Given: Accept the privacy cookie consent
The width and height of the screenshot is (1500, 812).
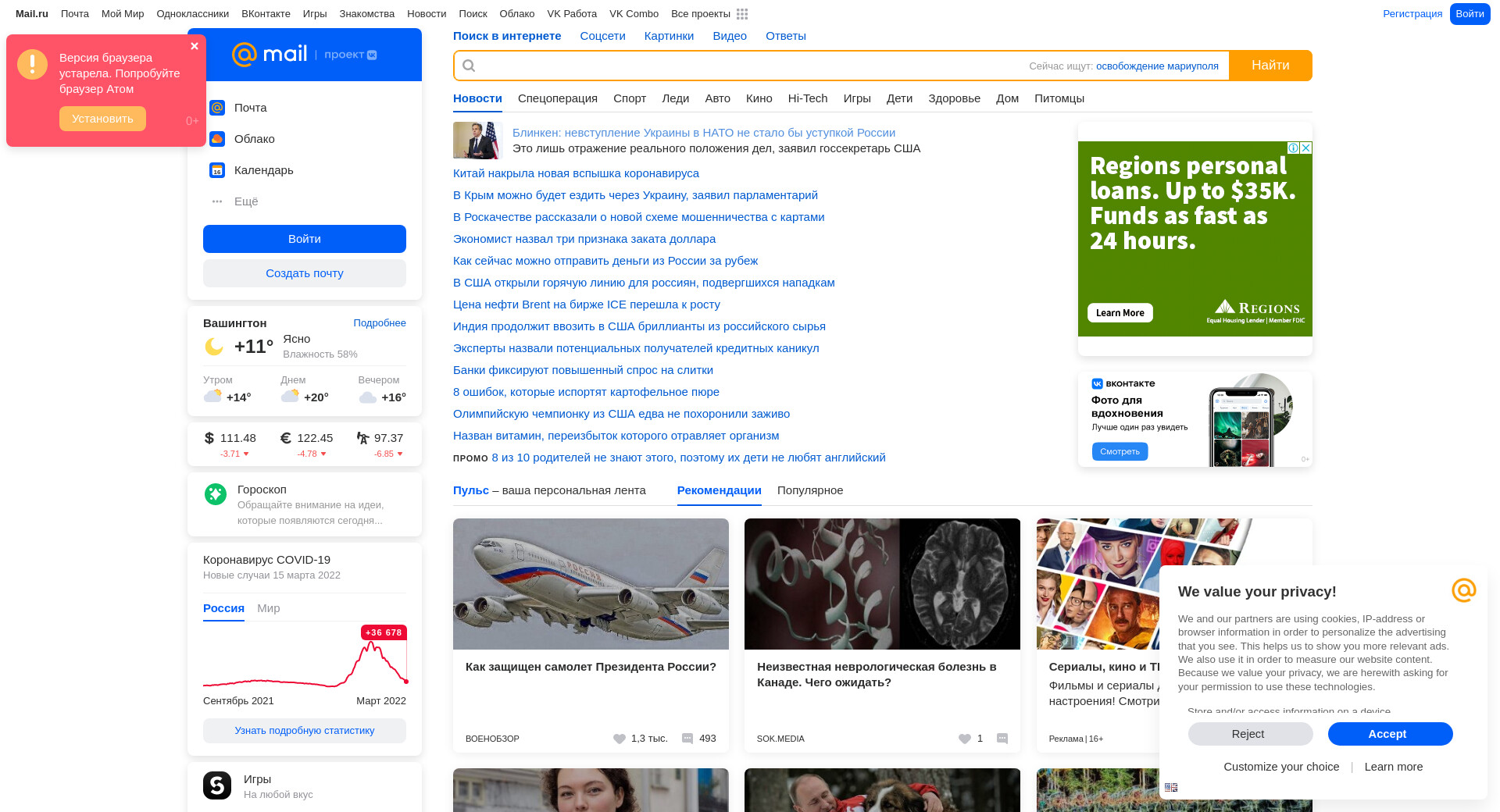Looking at the screenshot, I should click(1390, 734).
